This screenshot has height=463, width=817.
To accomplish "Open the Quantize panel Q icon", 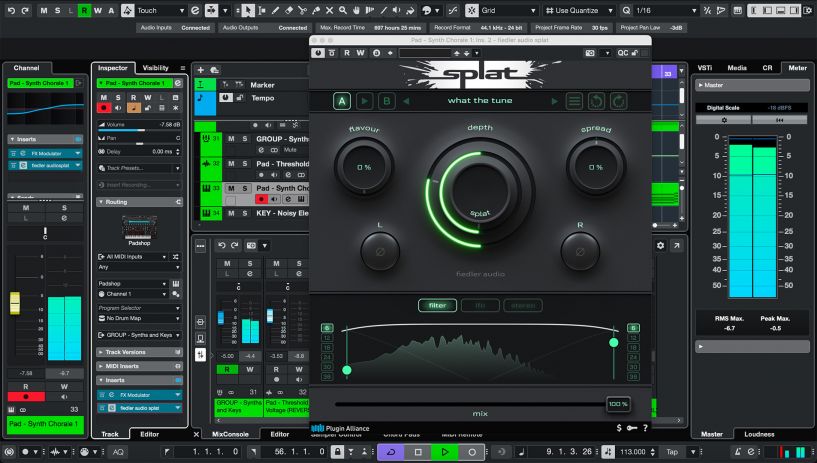I will coord(626,10).
